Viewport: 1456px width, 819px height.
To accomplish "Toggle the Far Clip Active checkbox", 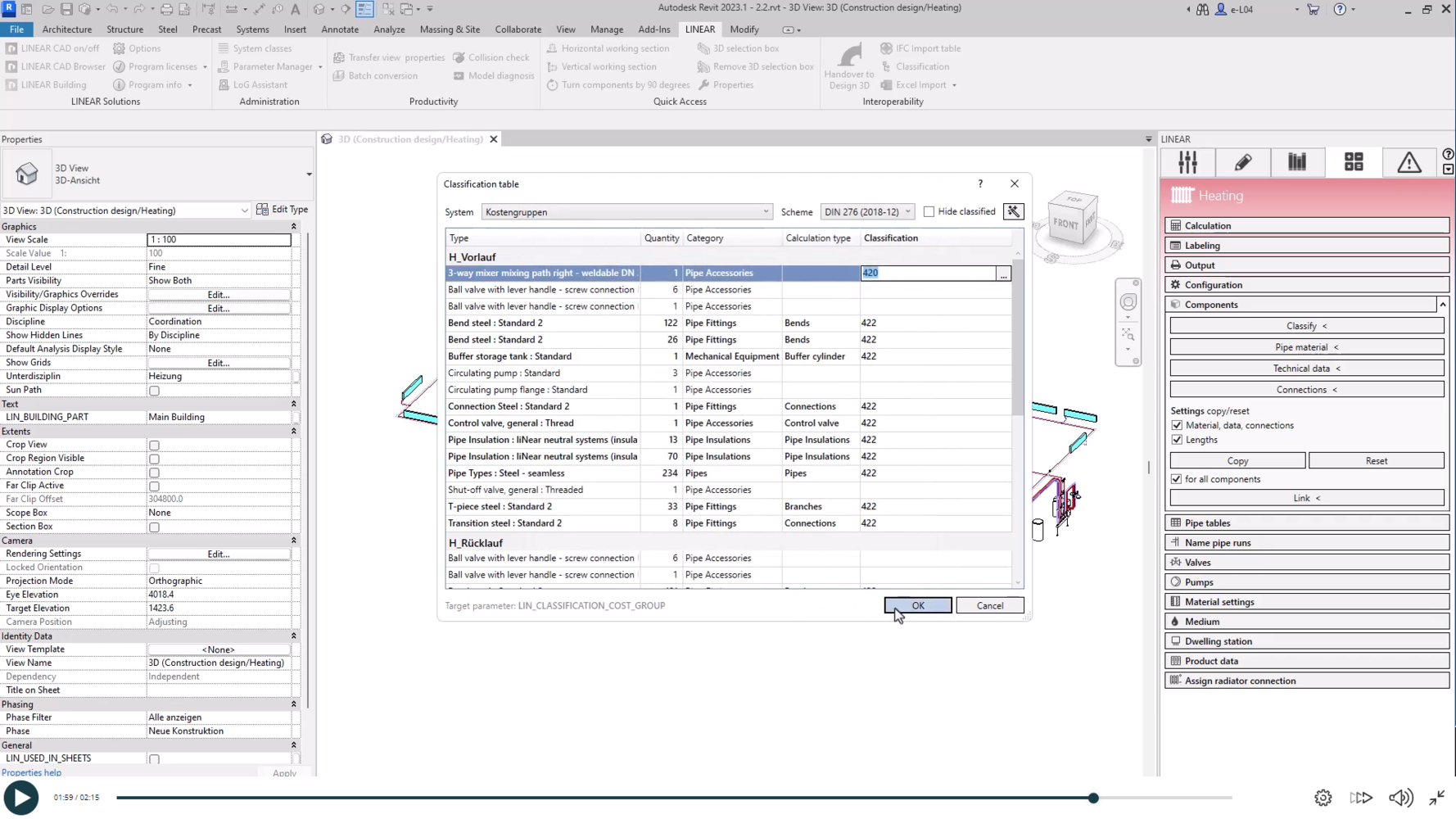I will [154, 486].
